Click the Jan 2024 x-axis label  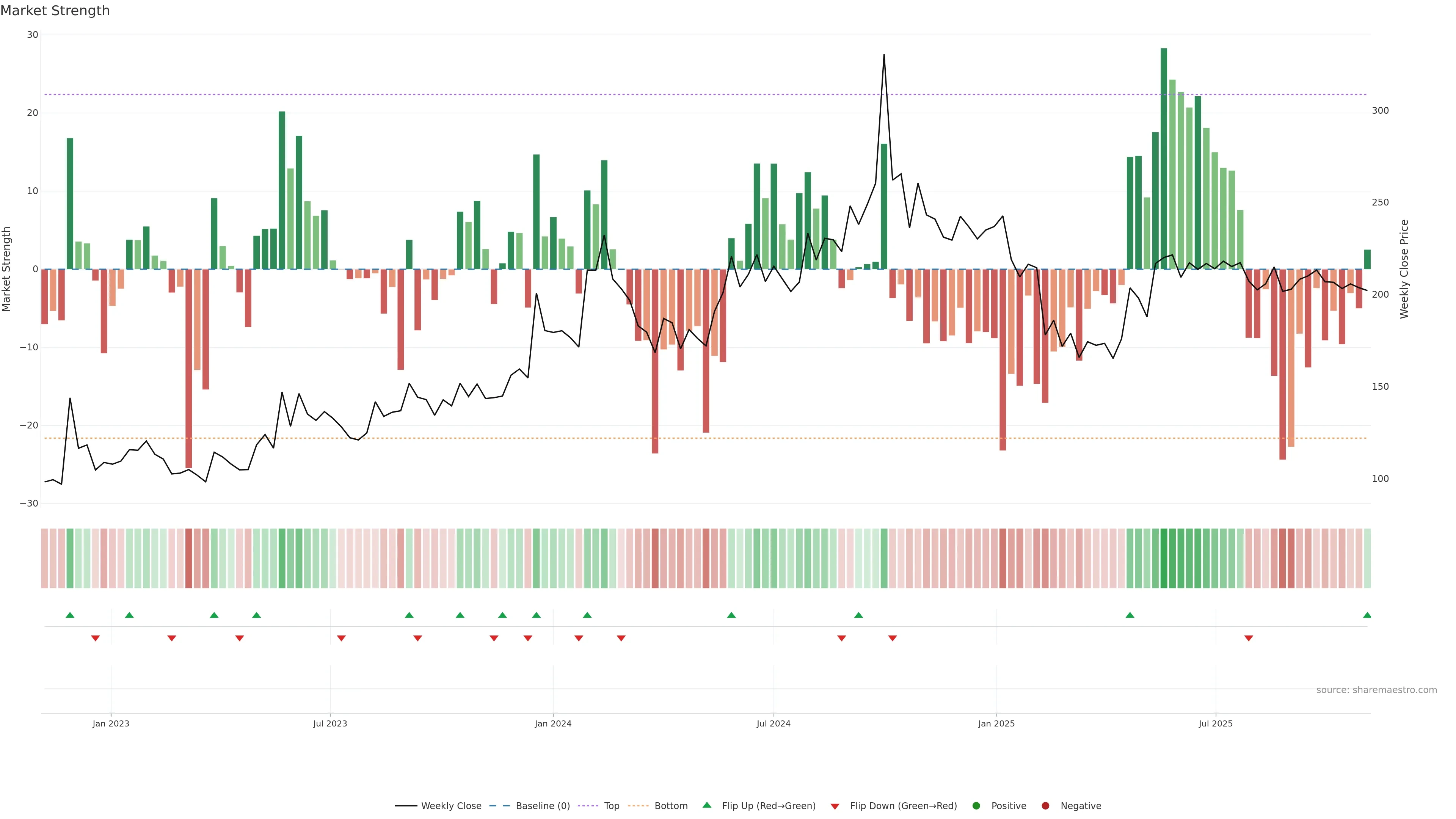click(553, 723)
